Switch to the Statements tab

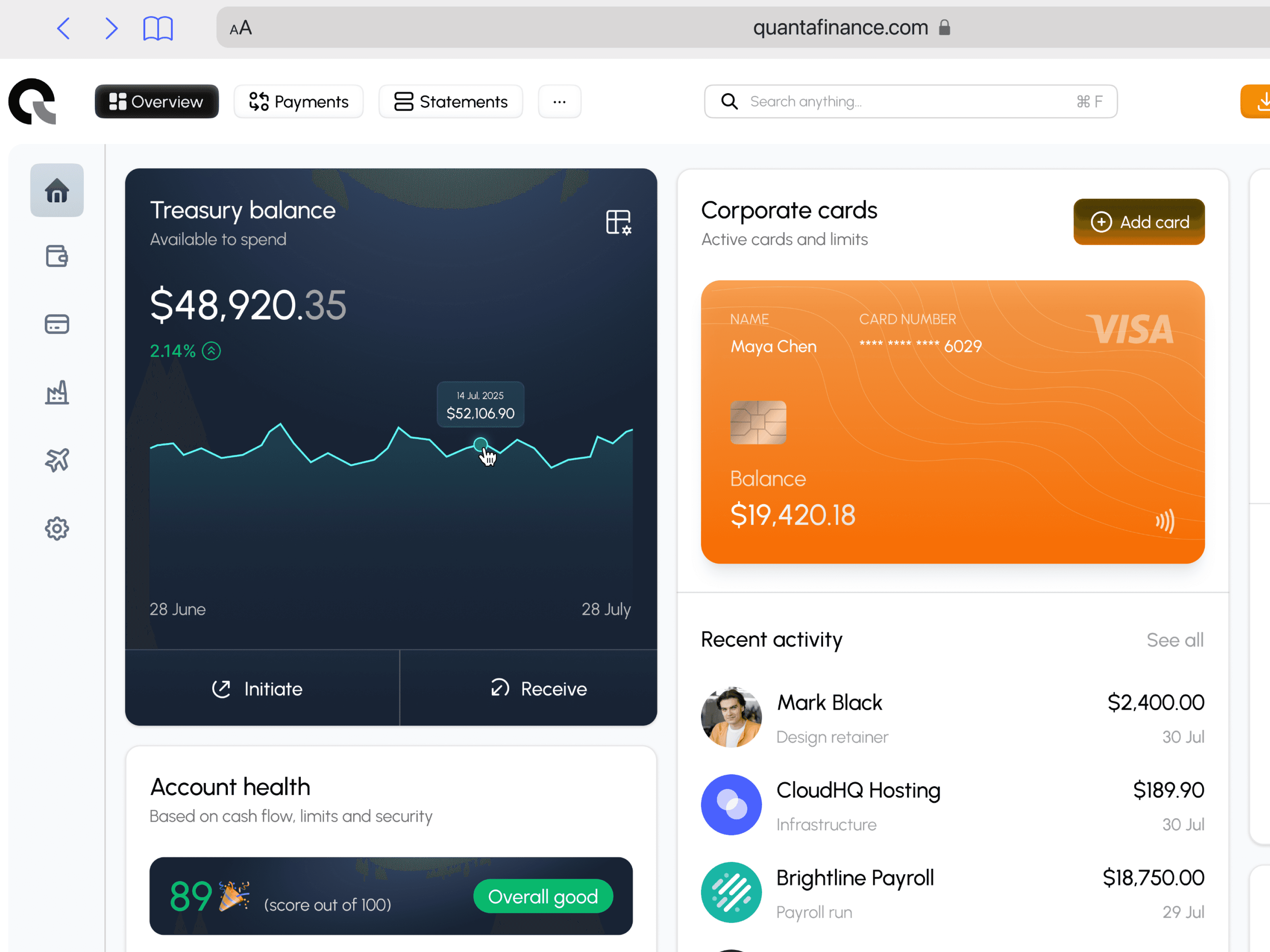click(x=451, y=102)
